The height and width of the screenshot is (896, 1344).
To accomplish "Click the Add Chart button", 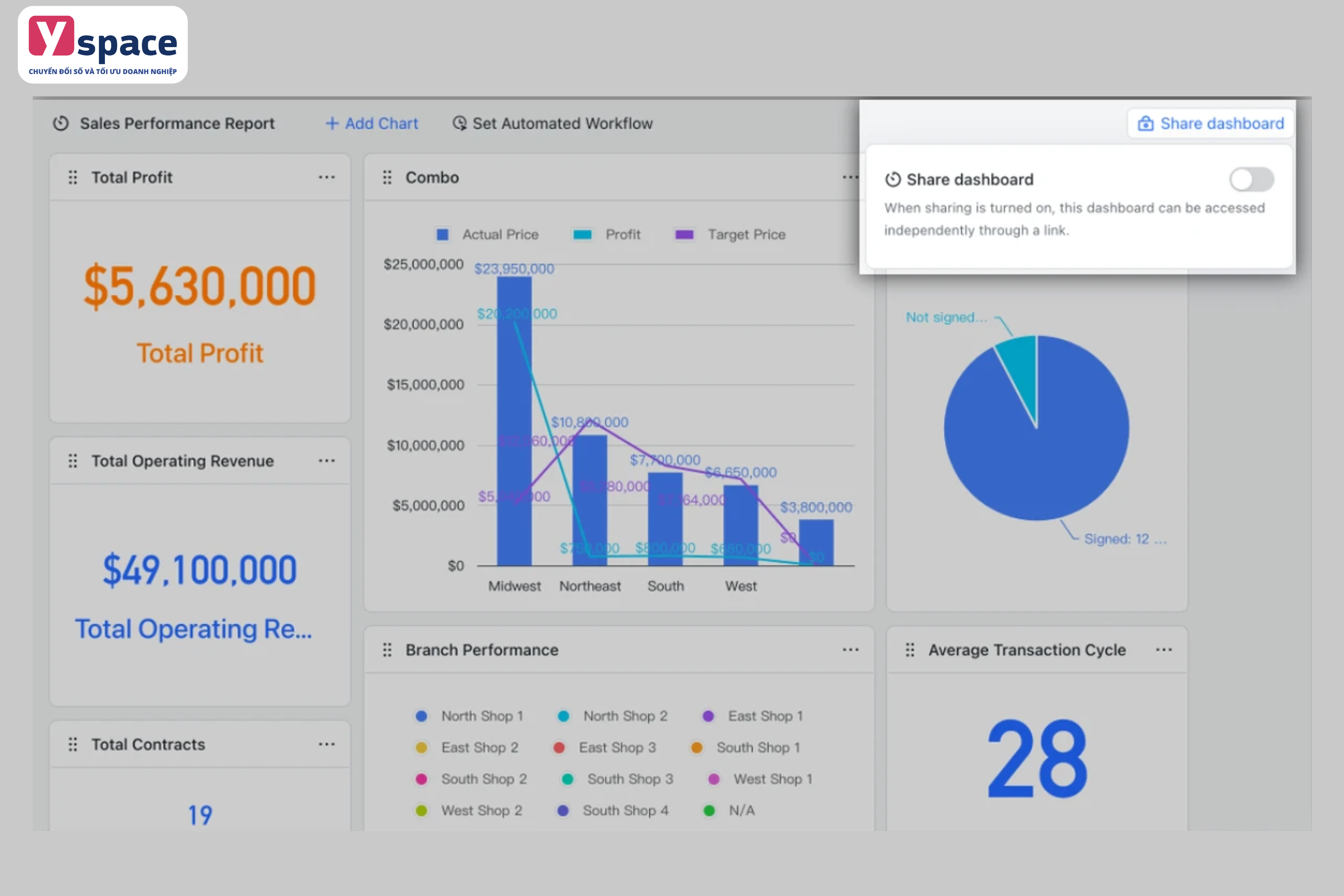I will [x=372, y=124].
